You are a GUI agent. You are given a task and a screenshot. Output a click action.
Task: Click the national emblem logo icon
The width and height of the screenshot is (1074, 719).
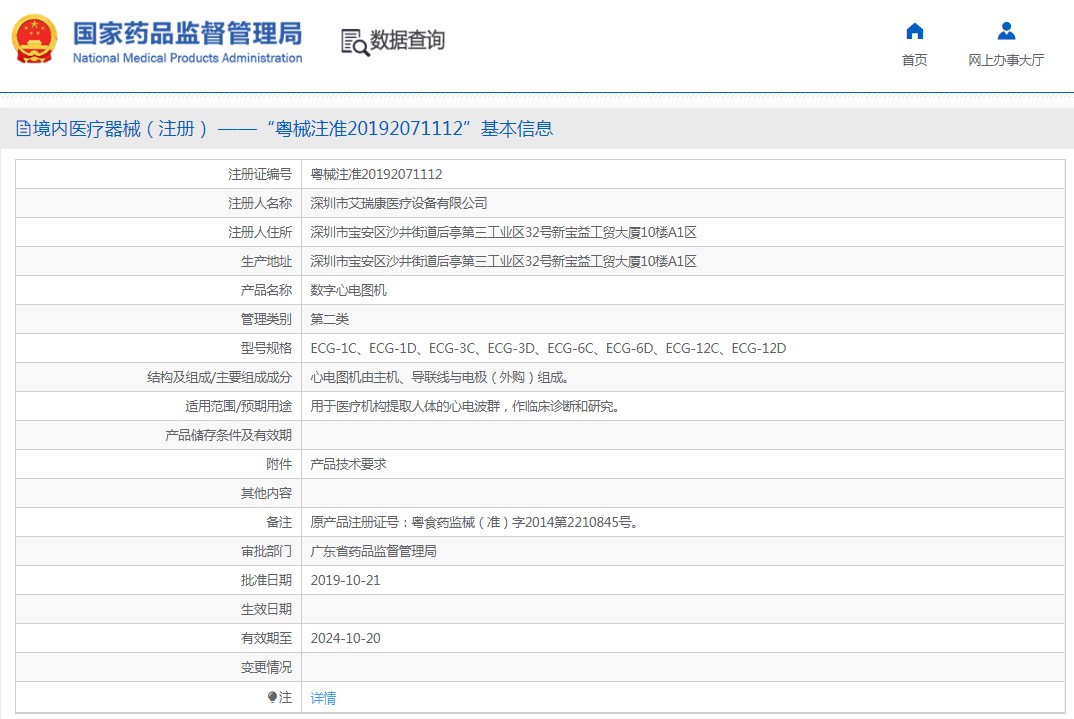(34, 39)
